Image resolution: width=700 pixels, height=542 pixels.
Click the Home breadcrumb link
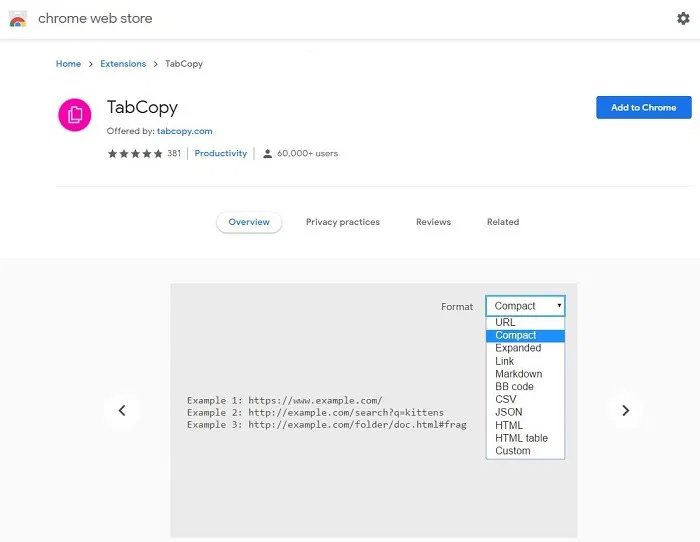pos(68,64)
